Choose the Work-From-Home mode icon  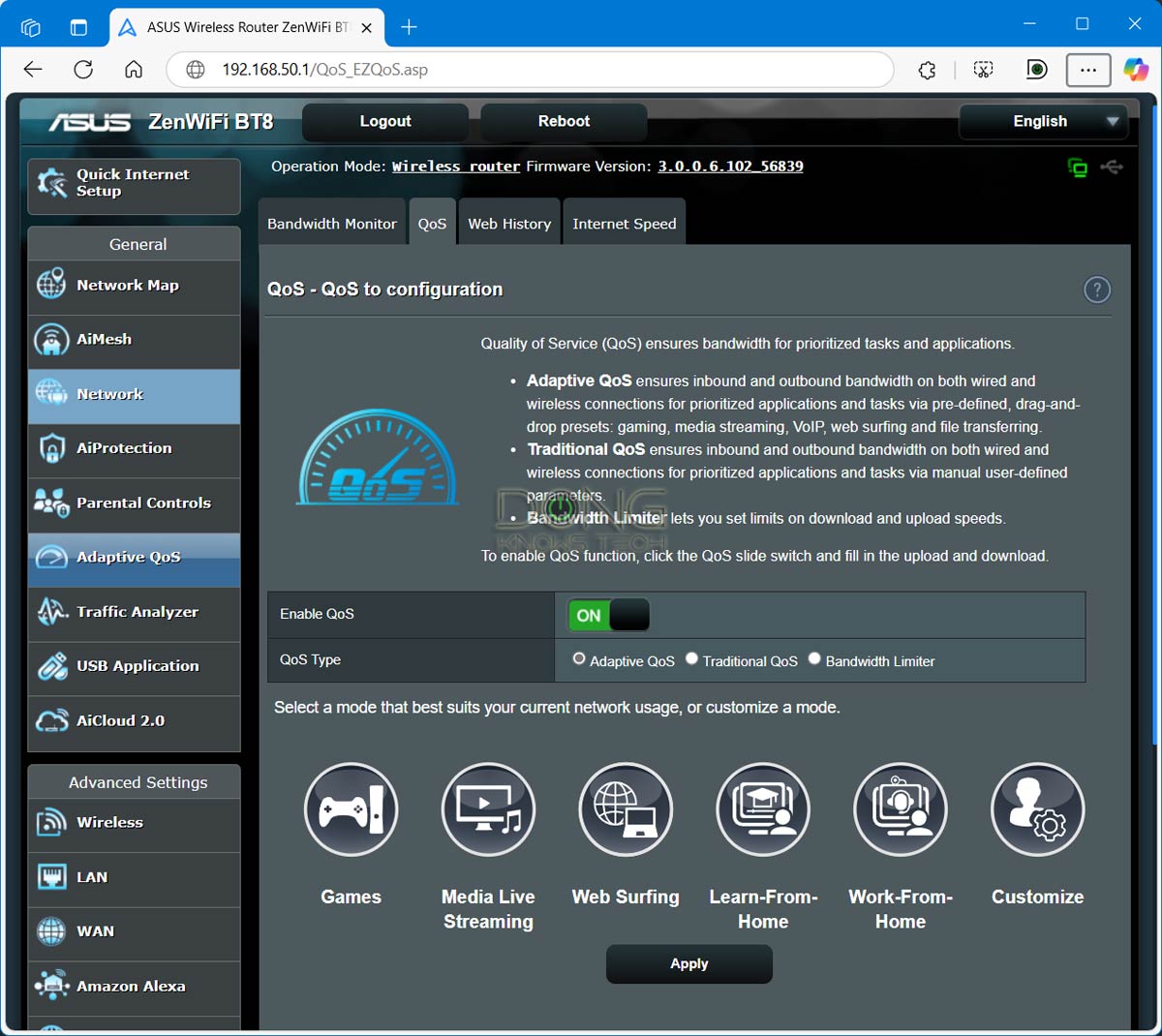[x=901, y=809]
